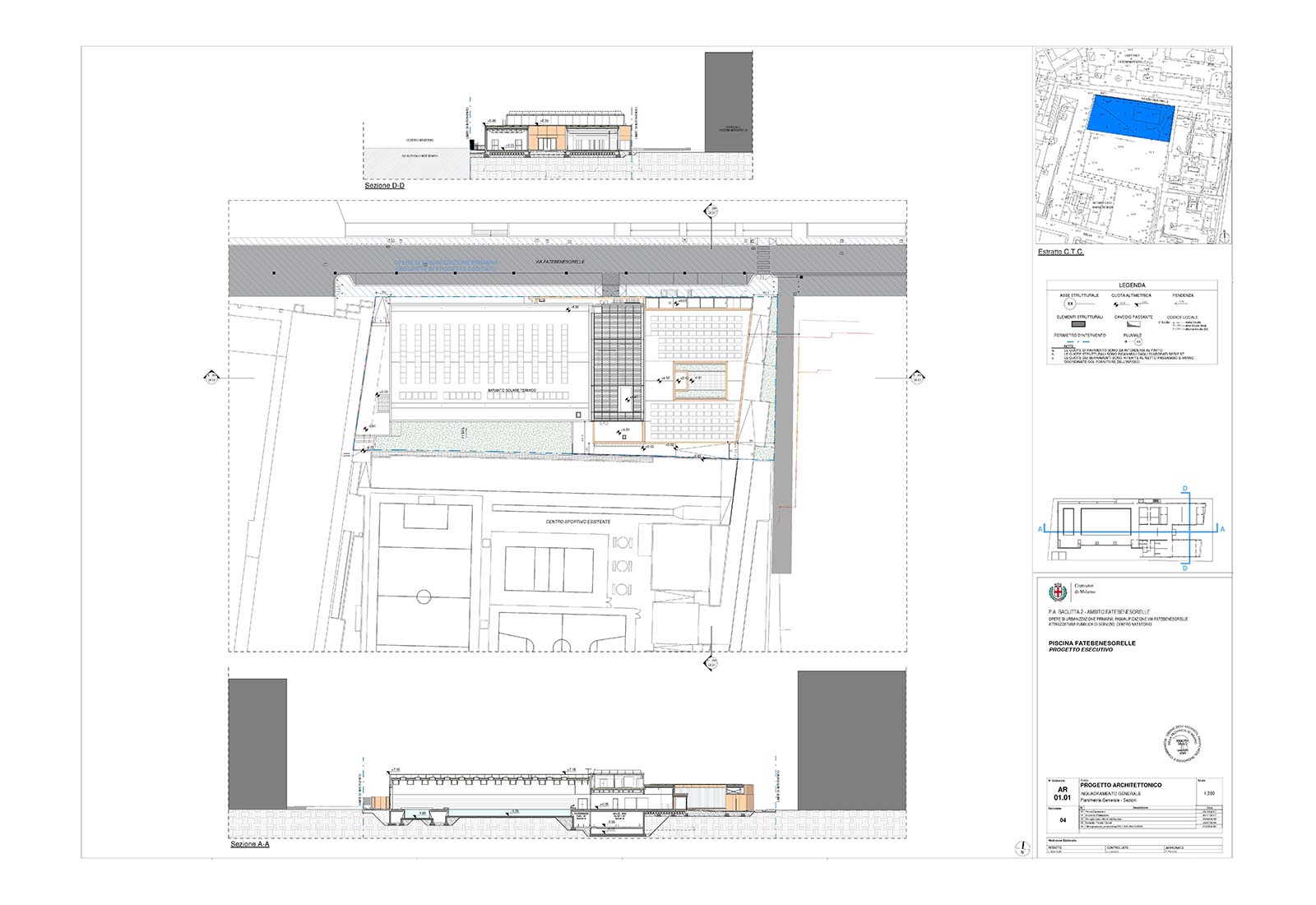
Task: Click the north arrow symbol at page bottom
Action: (x=1022, y=848)
